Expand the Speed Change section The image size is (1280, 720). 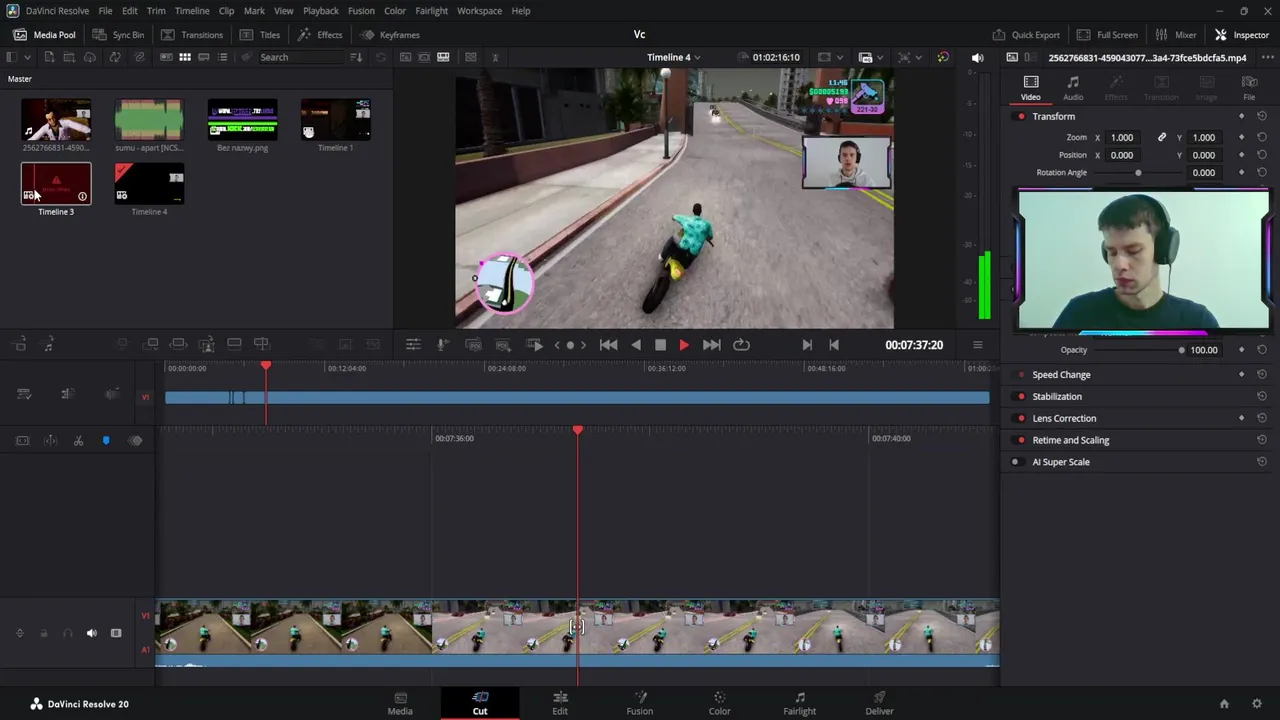[x=1061, y=375]
